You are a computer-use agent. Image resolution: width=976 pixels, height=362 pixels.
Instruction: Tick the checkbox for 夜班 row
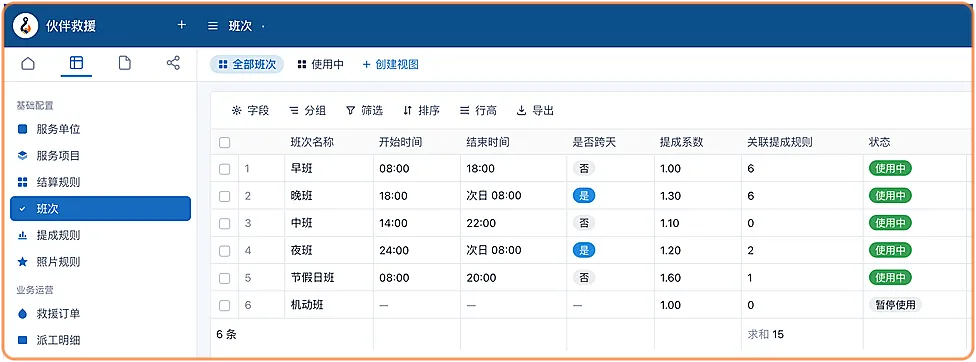coord(225,251)
